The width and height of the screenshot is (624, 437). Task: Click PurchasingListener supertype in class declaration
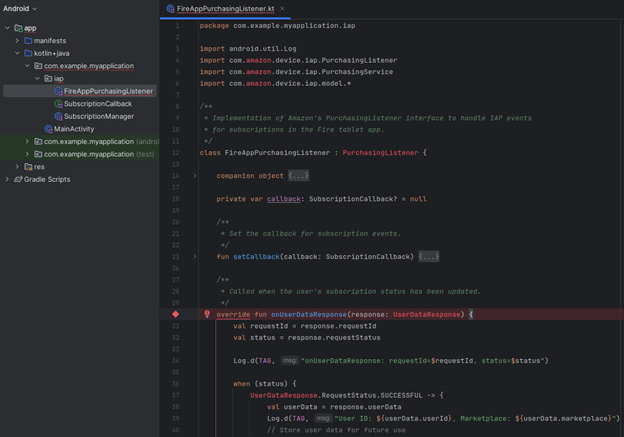(x=380, y=152)
